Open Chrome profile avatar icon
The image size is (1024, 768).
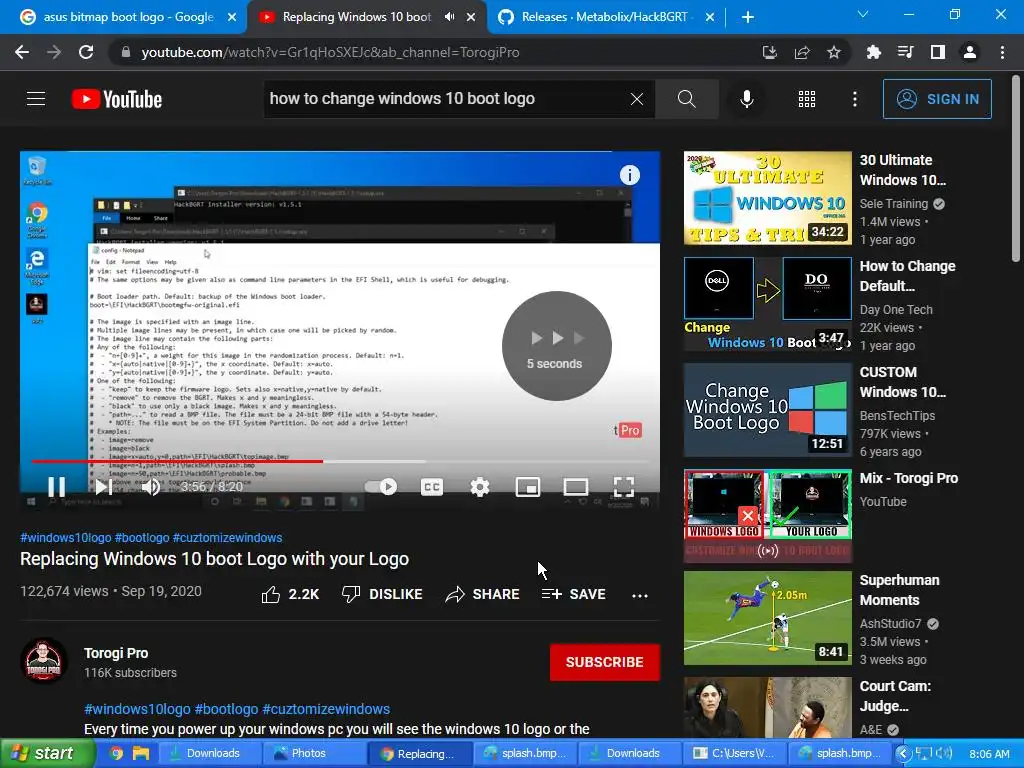coord(970,52)
